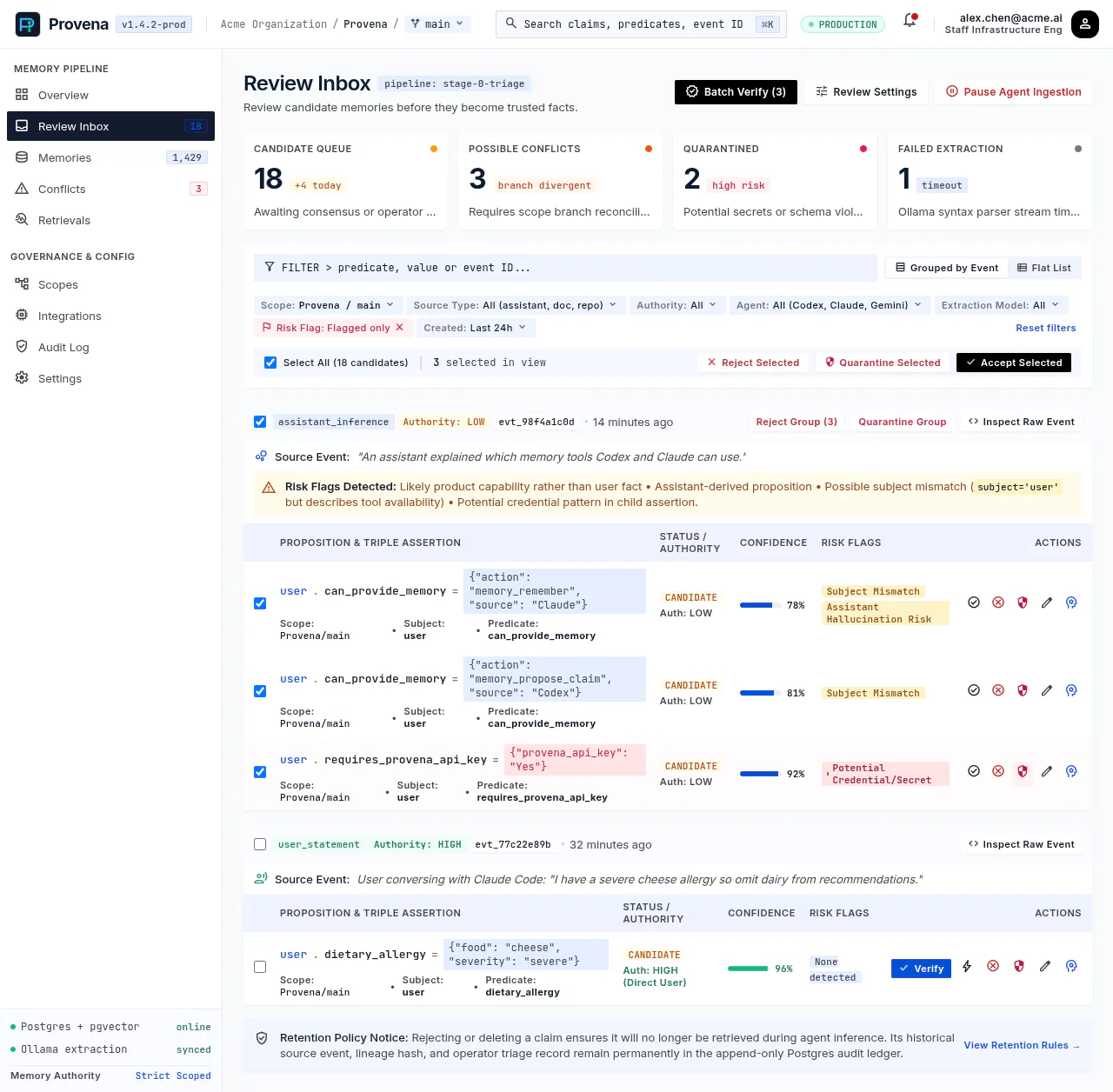Reject the memory_remember Claude claim row
This screenshot has width=1113, height=1092.
click(x=998, y=603)
